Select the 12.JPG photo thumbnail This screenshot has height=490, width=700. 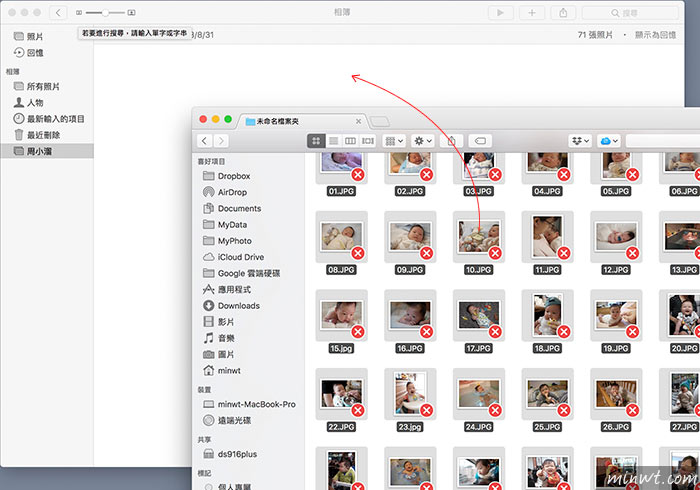616,237
